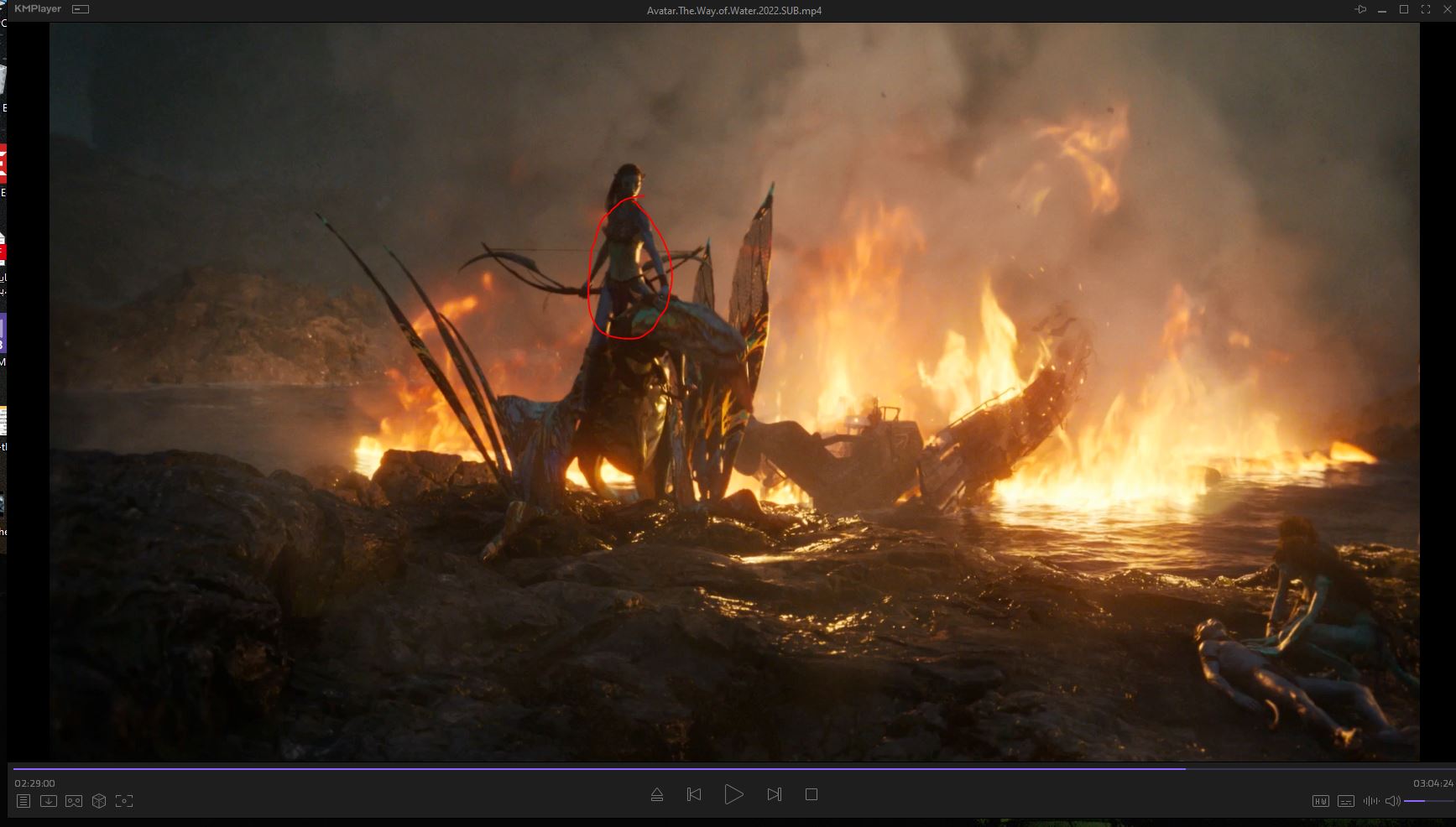Click the download video icon
This screenshot has height=827, width=1456.
coord(49,801)
